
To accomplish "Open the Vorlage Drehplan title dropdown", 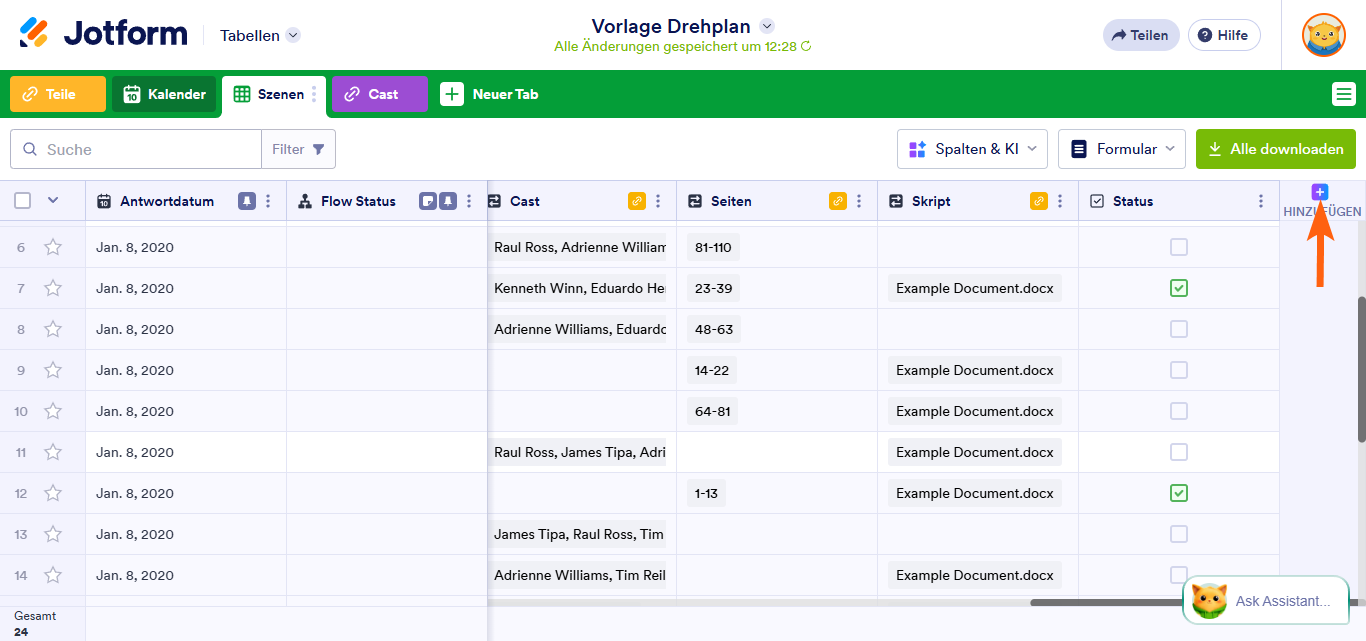I will coord(766,26).
